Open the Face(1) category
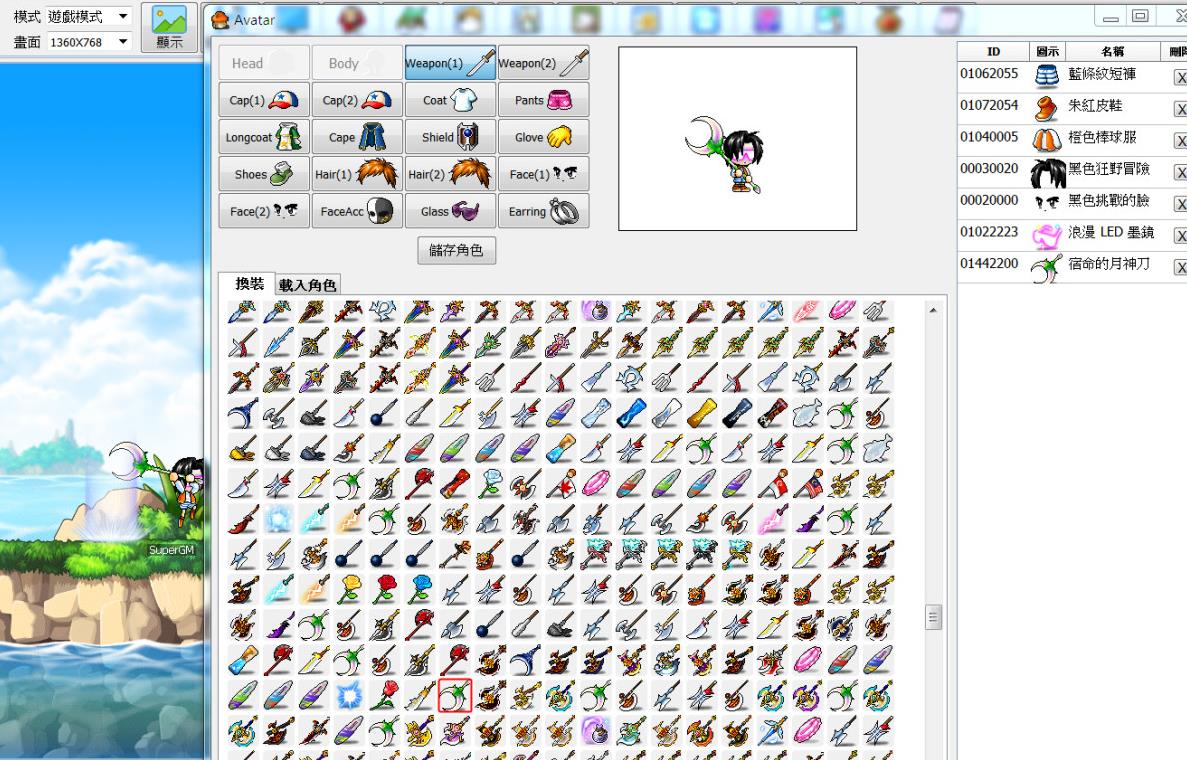Screen dimensions: 1187x760 pos(543,174)
